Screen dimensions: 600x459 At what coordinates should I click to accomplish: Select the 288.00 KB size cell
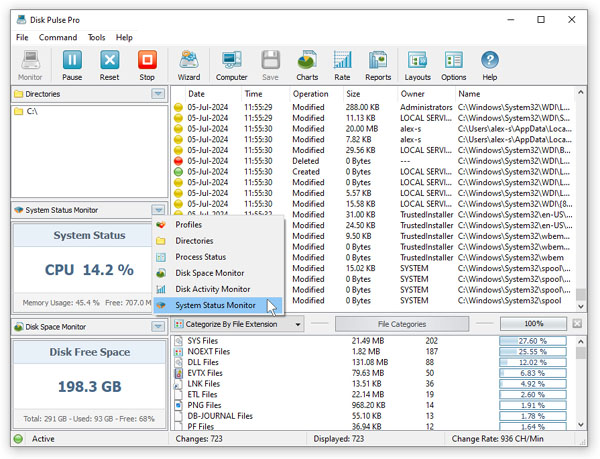coord(362,107)
